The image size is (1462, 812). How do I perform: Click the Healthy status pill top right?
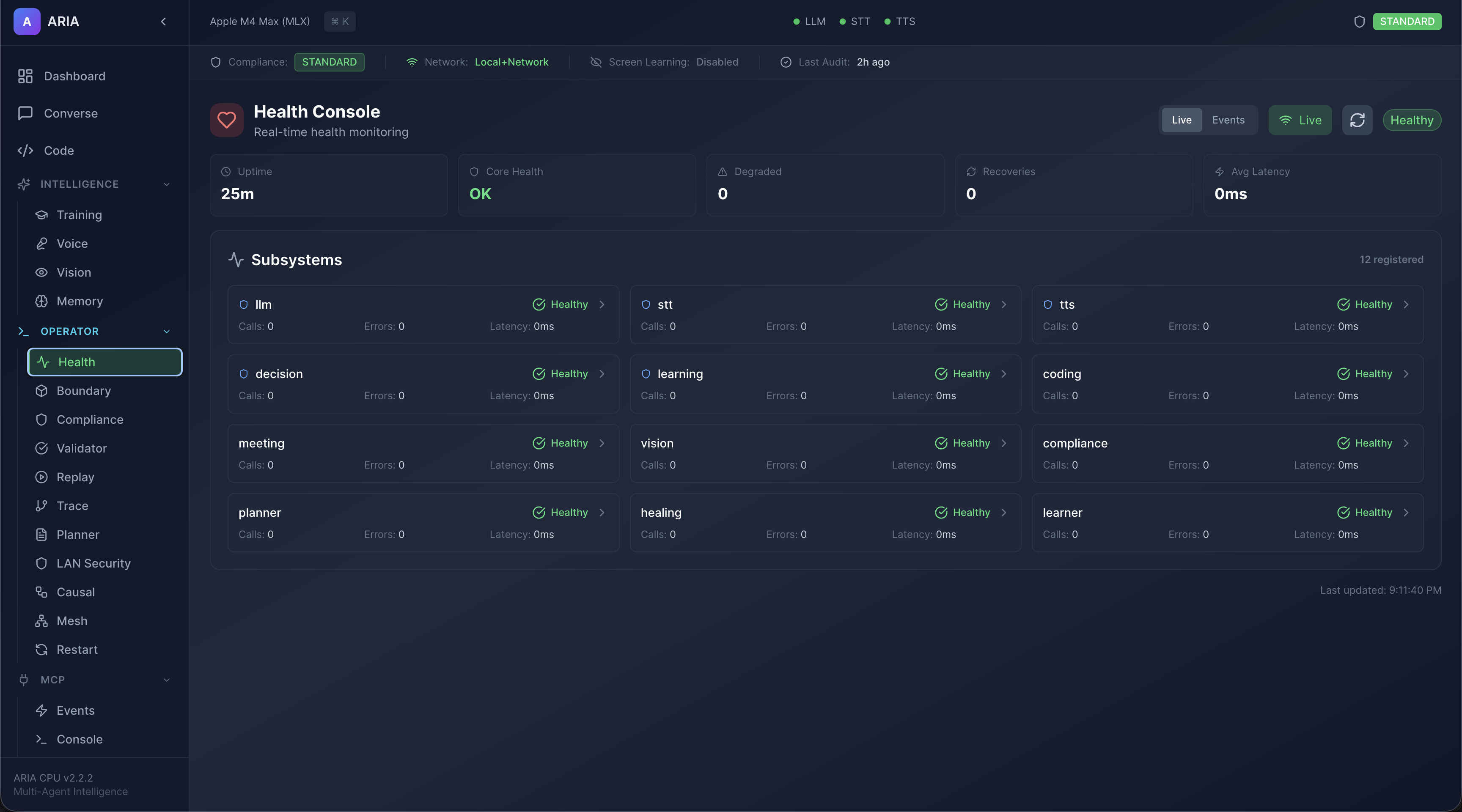[1413, 120]
